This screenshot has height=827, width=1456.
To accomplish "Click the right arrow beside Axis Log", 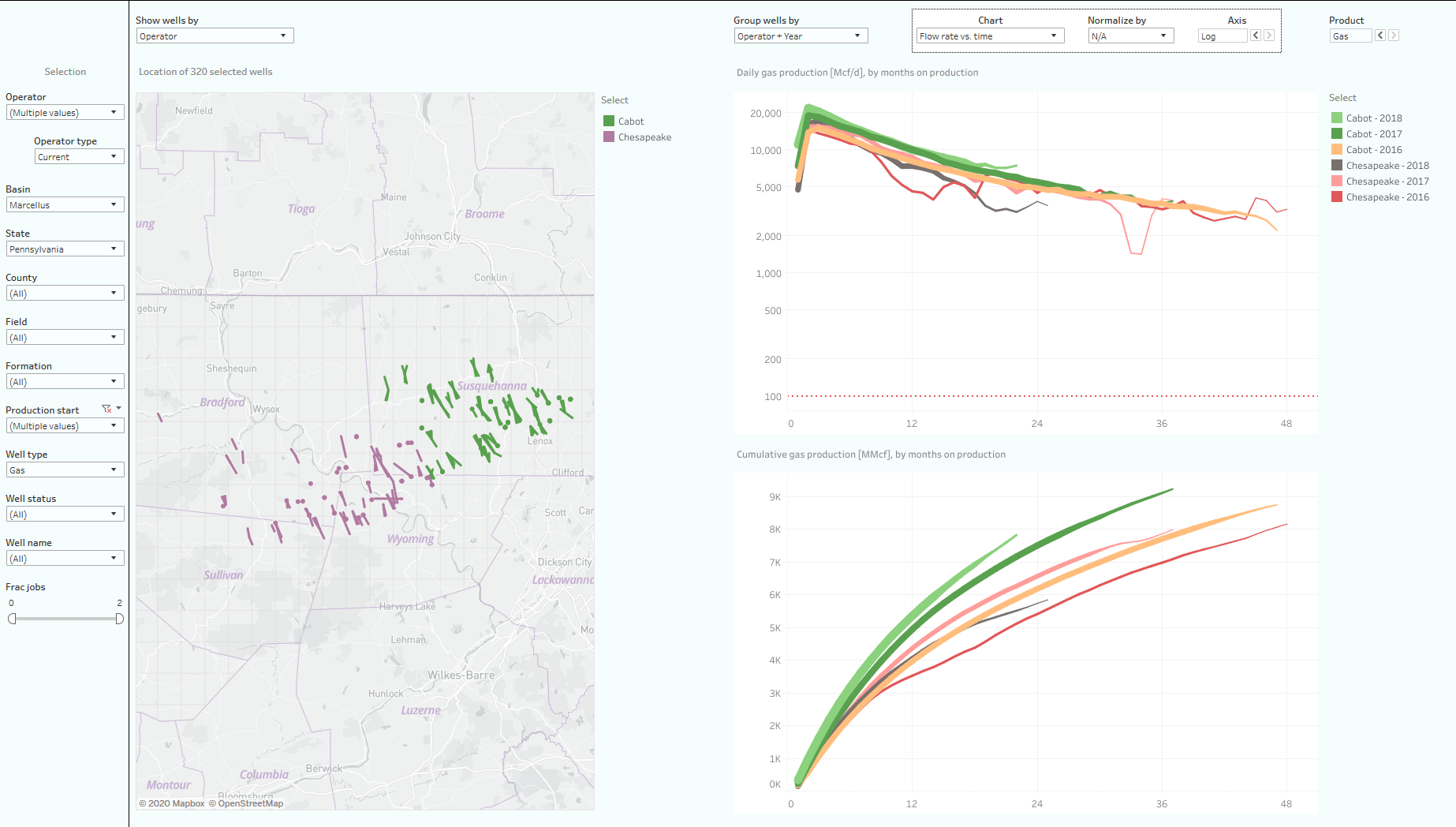I will click(1269, 35).
